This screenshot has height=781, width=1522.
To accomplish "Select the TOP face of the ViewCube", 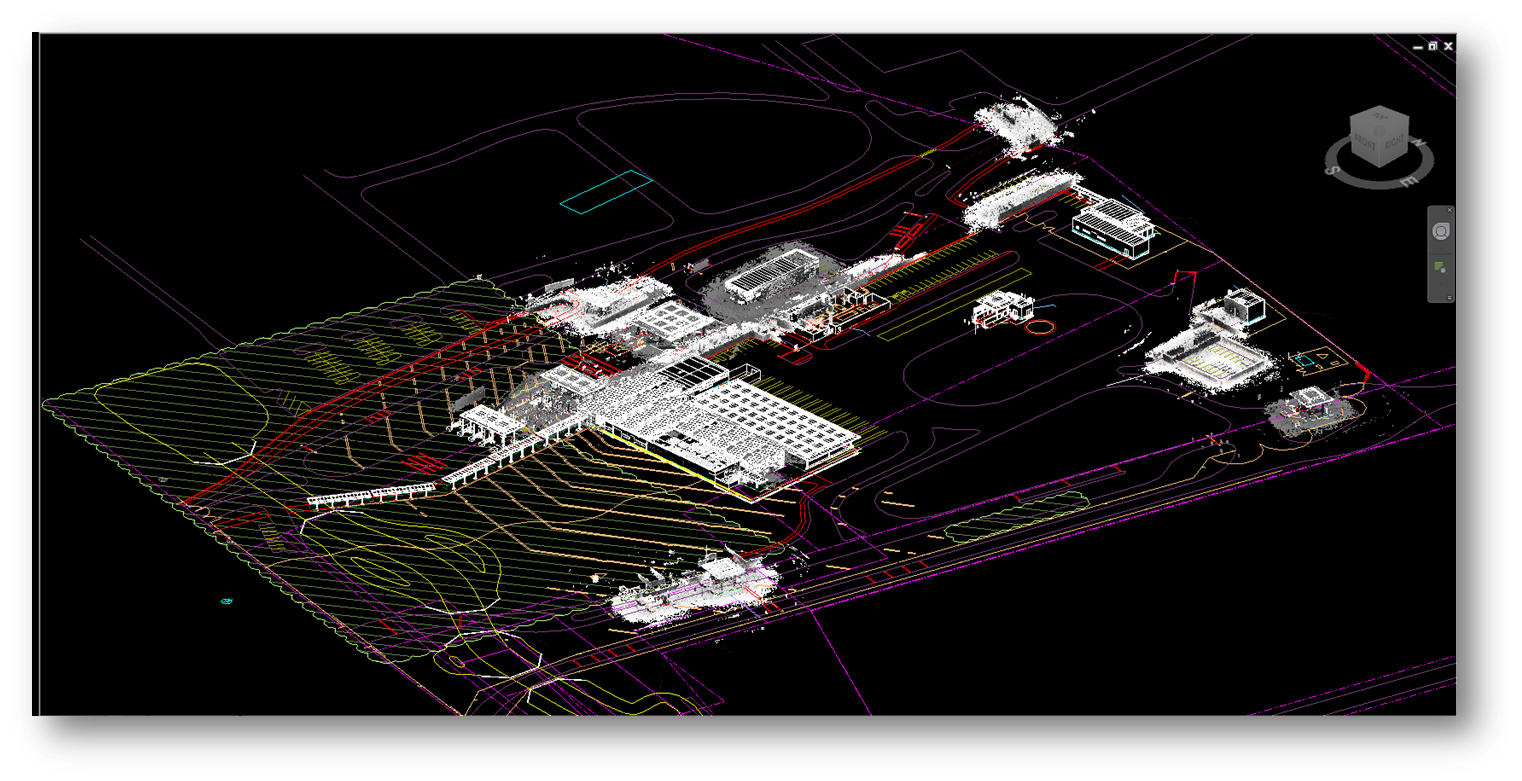I will click(x=1380, y=116).
